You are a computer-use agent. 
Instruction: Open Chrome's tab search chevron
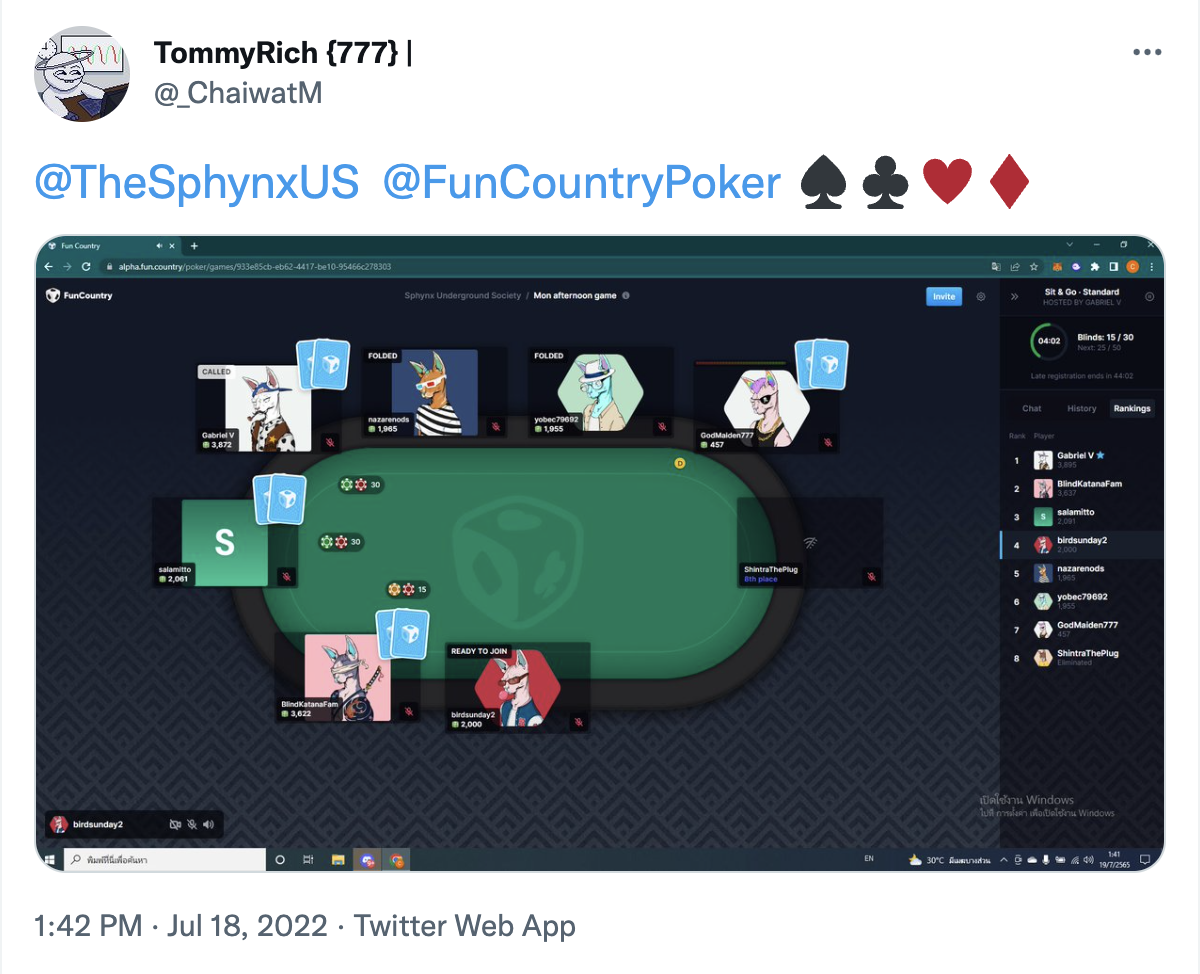1071,246
